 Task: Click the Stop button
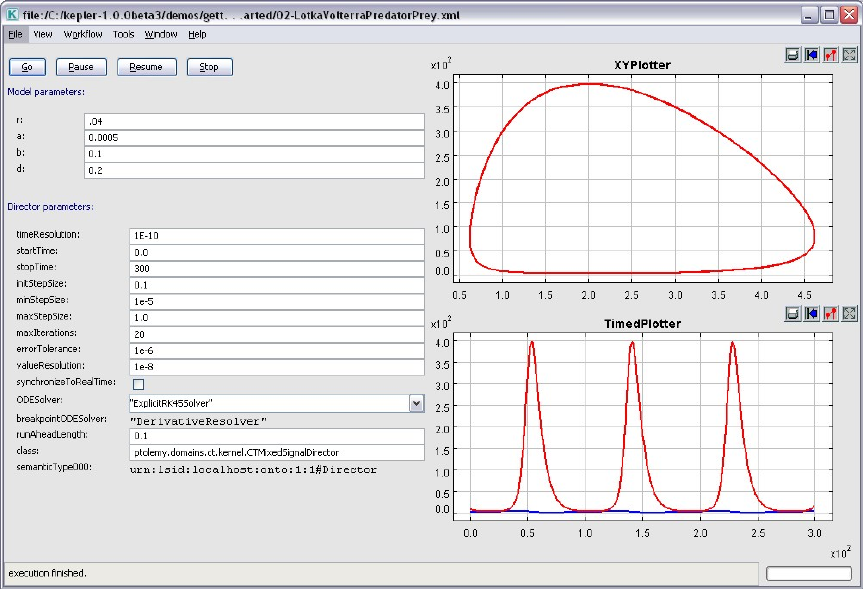pos(209,67)
